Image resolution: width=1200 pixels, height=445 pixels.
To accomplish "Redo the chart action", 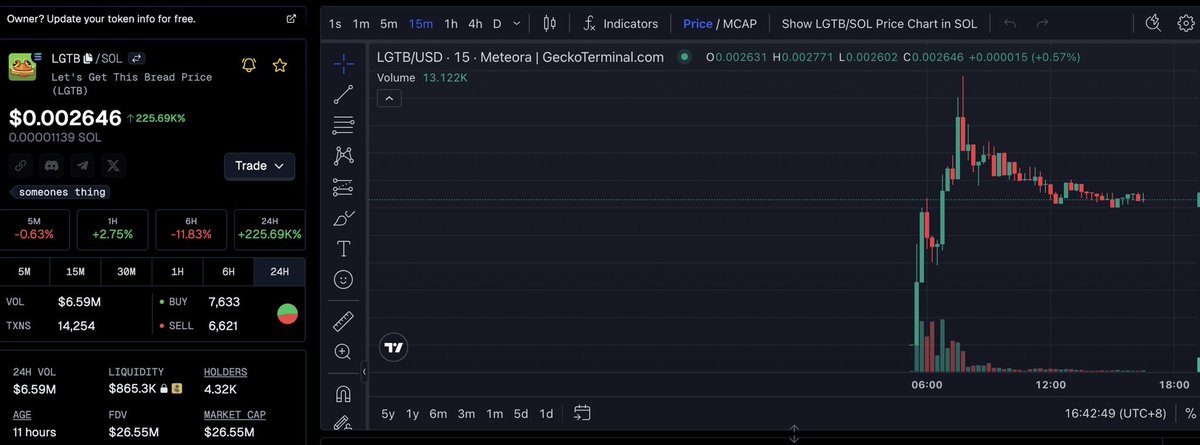I will 1042,23.
